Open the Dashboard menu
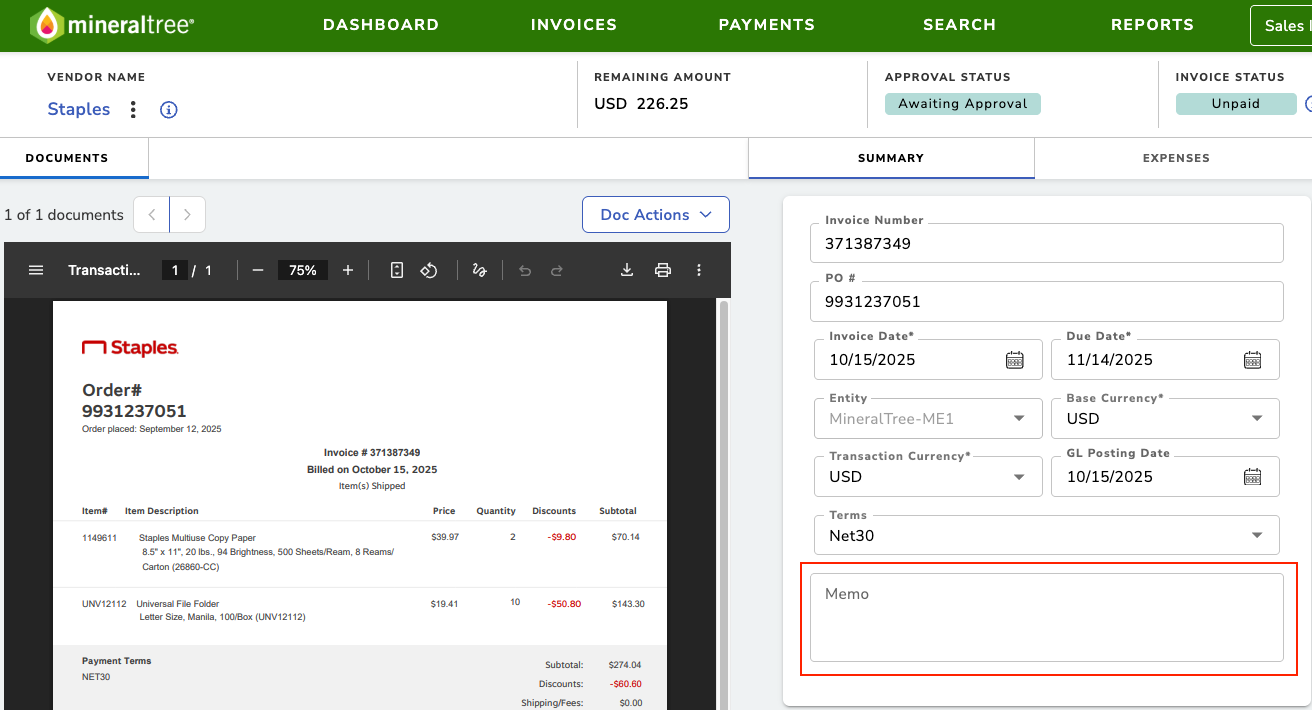 click(x=381, y=25)
